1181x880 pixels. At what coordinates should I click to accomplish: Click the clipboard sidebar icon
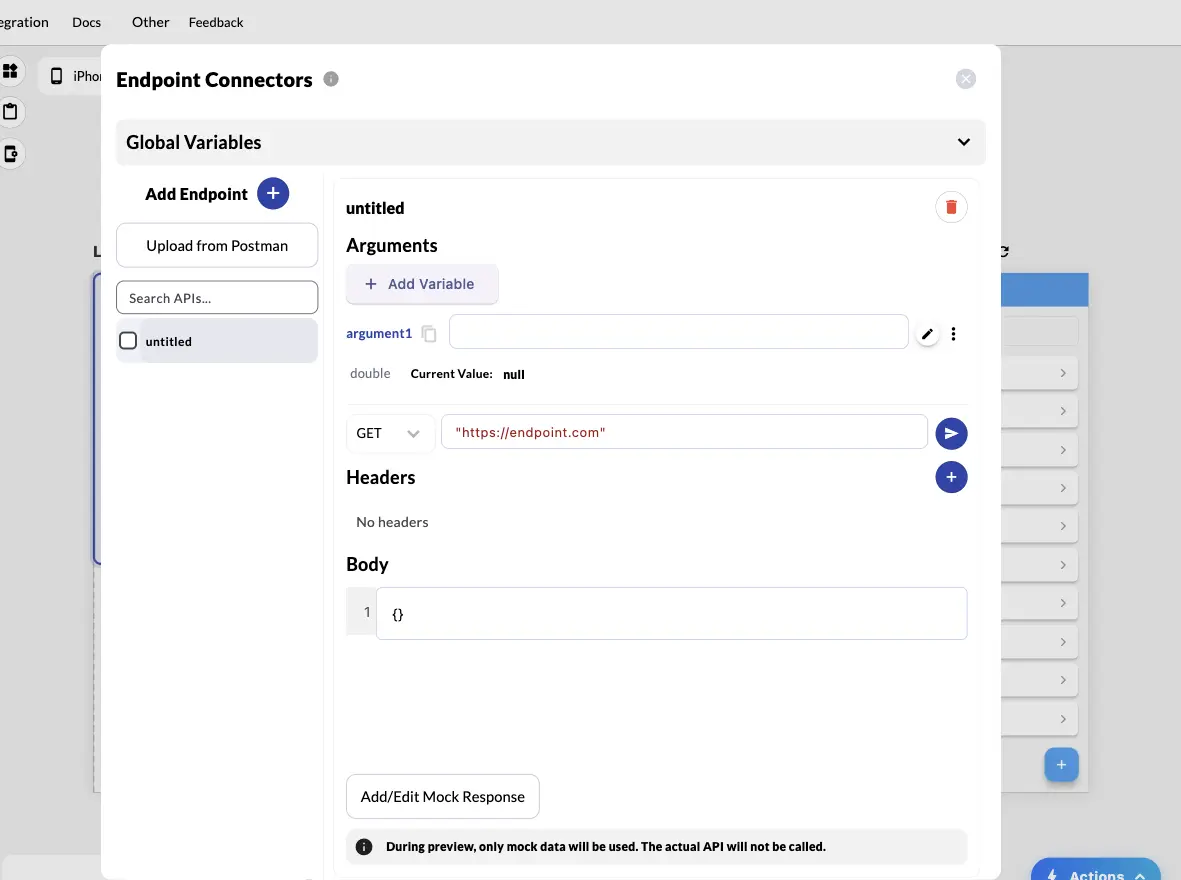(x=10, y=112)
